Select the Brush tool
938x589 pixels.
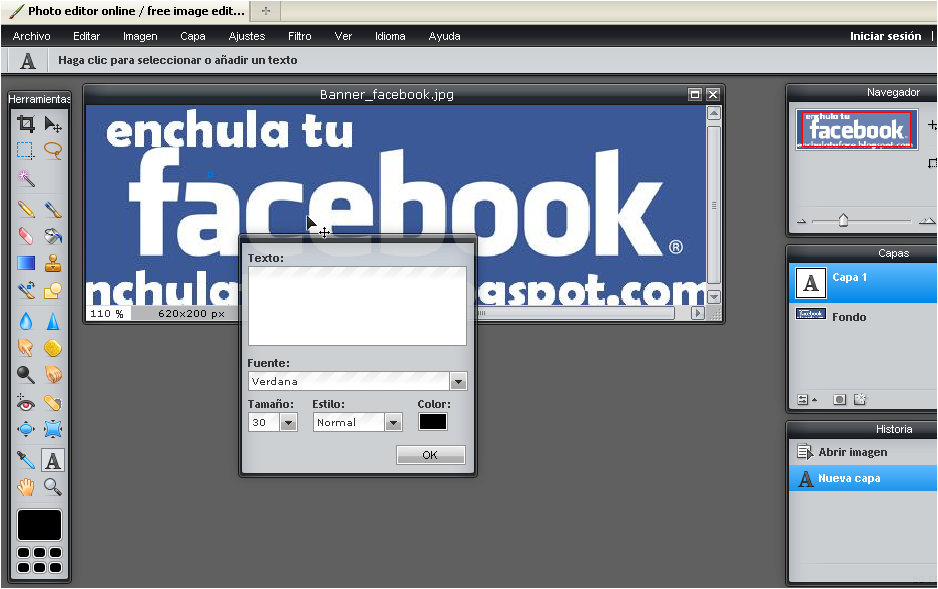(x=53, y=209)
